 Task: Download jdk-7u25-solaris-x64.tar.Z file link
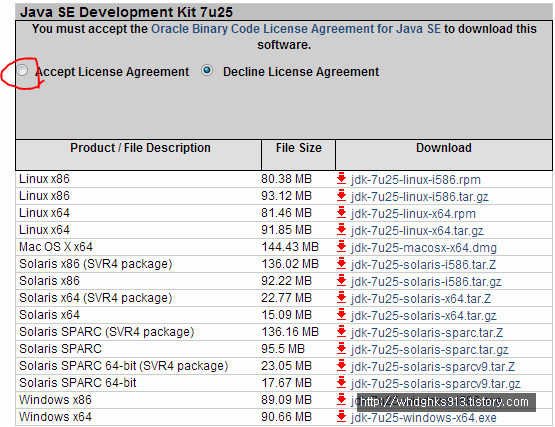tap(421, 299)
